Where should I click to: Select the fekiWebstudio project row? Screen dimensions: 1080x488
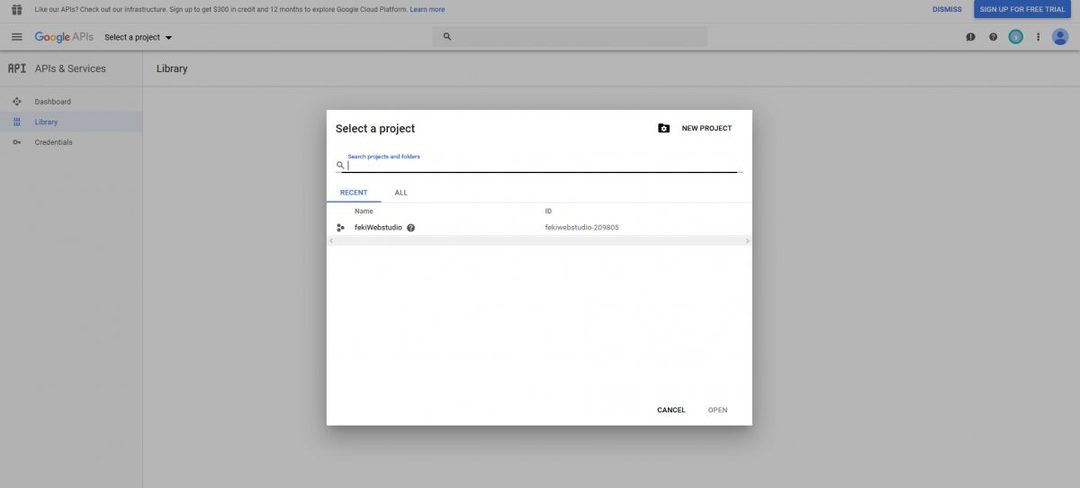point(539,228)
